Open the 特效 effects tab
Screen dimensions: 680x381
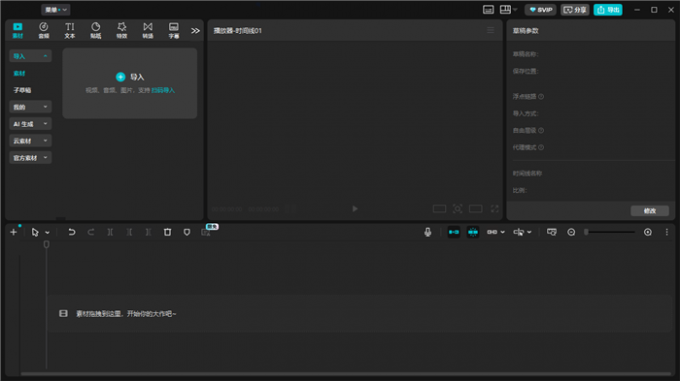(122, 30)
